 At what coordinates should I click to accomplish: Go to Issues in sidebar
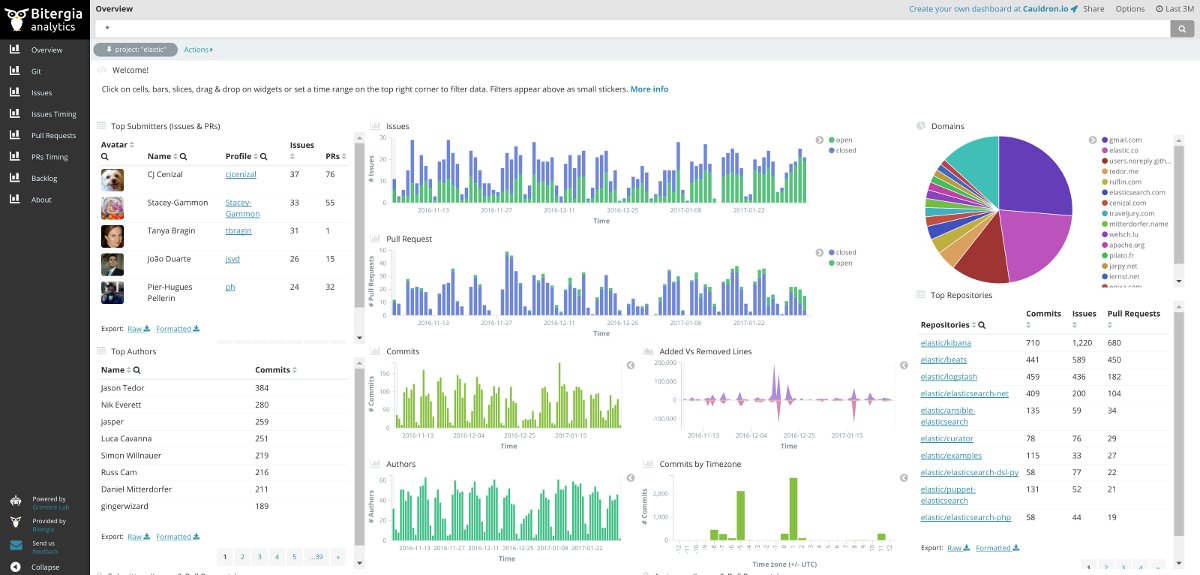[45, 93]
